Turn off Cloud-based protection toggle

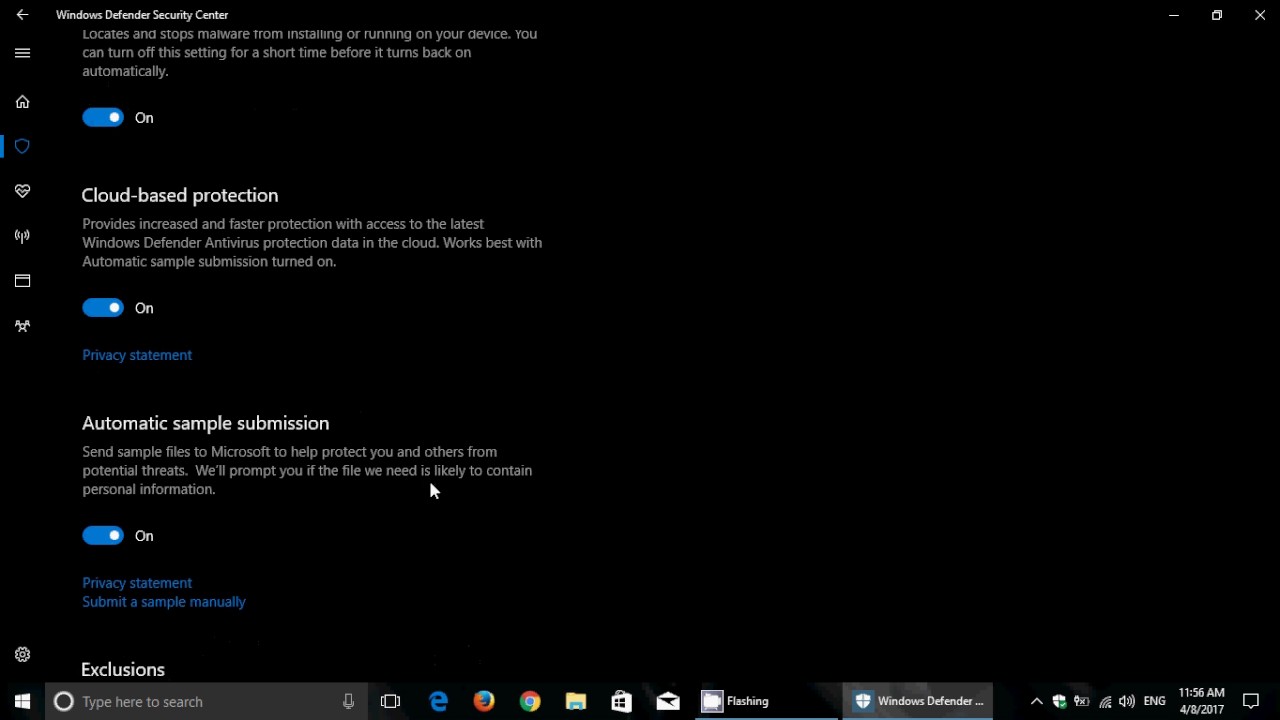pyautogui.click(x=103, y=308)
